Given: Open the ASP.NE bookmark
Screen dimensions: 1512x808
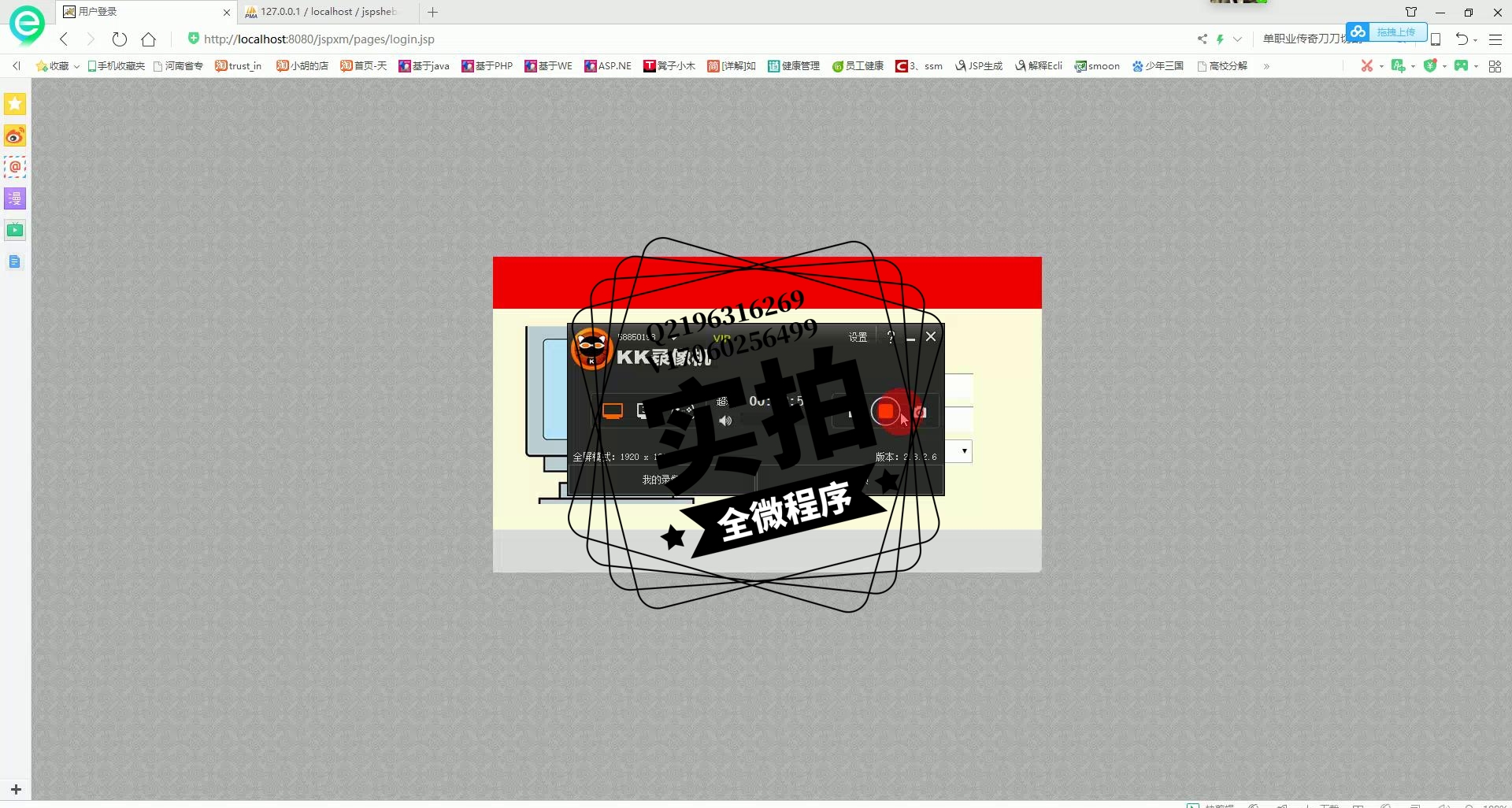Looking at the screenshot, I should (x=607, y=66).
